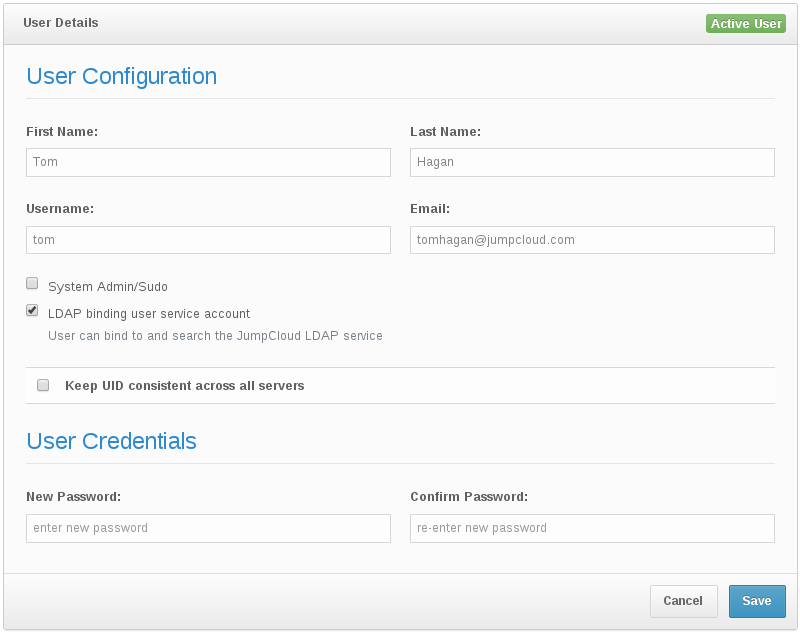Screen dimensions: 800x633
Task: Click the User Details panel title
Action: point(61,23)
